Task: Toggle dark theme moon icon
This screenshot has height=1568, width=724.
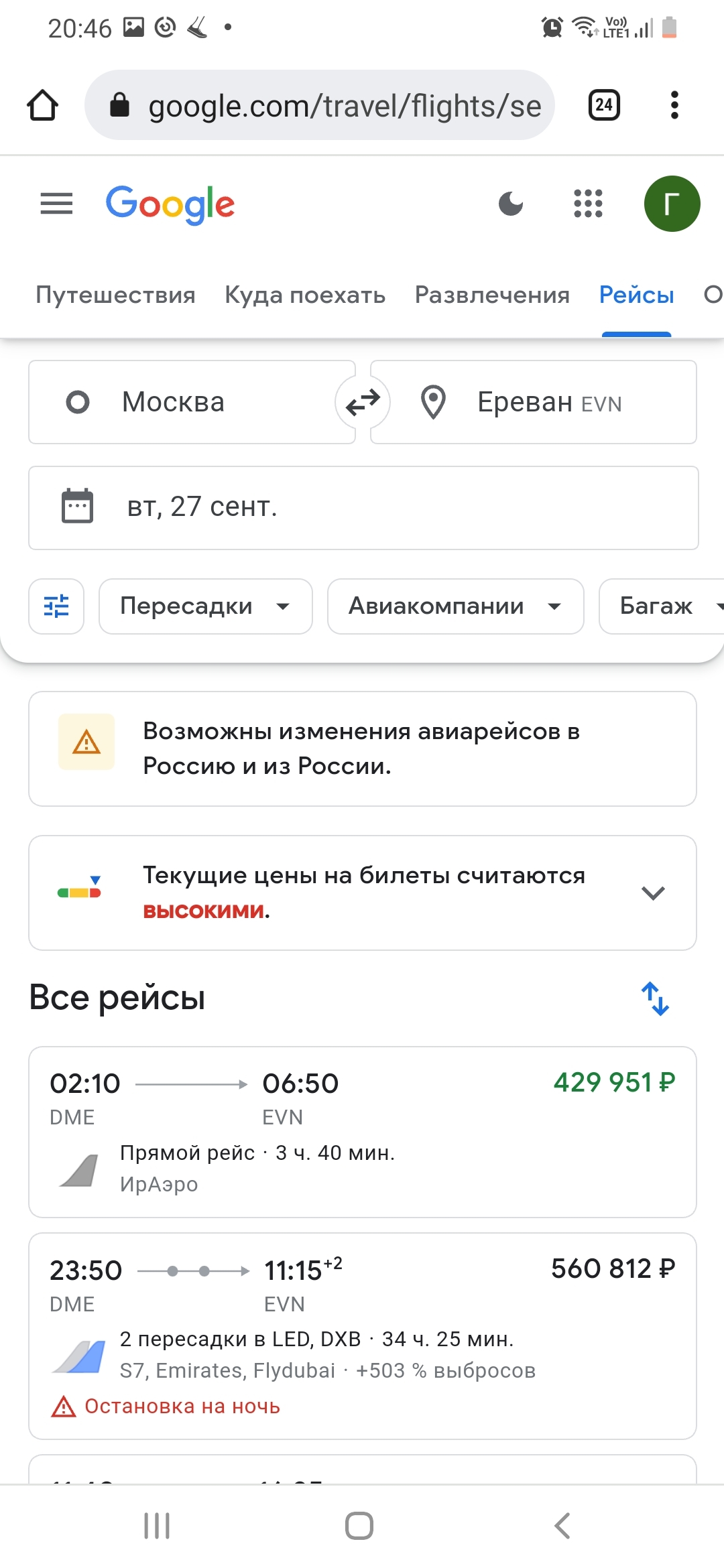Action: pos(511,204)
